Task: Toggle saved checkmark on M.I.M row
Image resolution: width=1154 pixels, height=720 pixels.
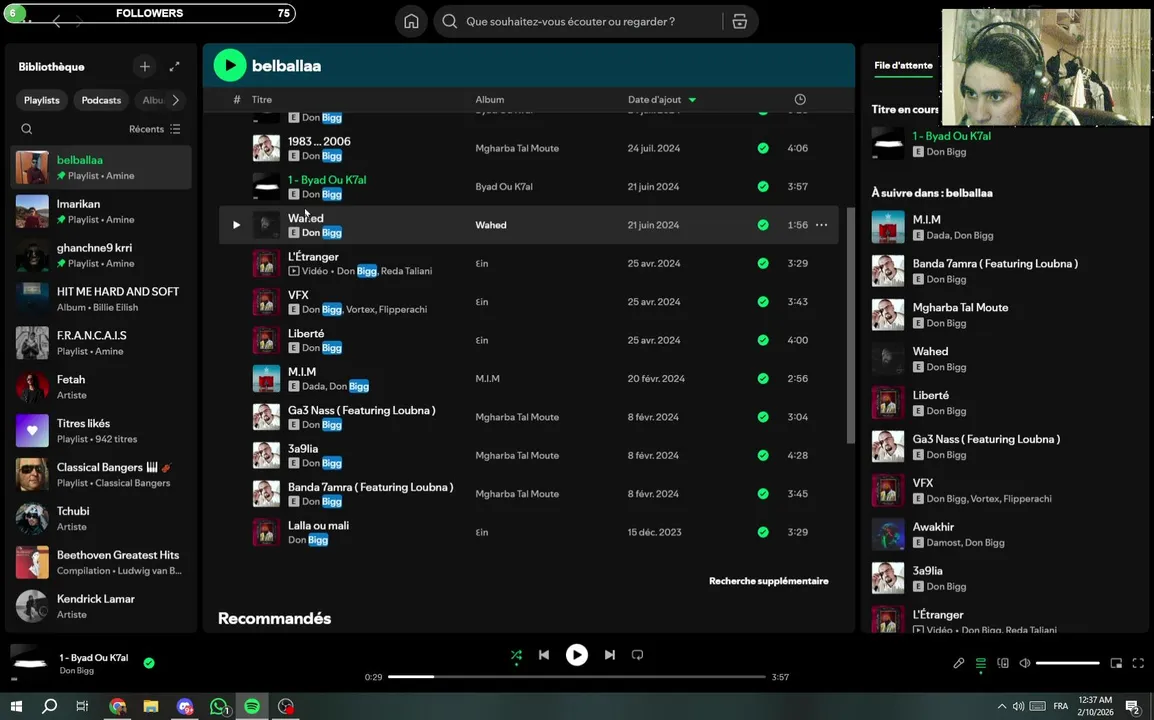Action: (763, 378)
